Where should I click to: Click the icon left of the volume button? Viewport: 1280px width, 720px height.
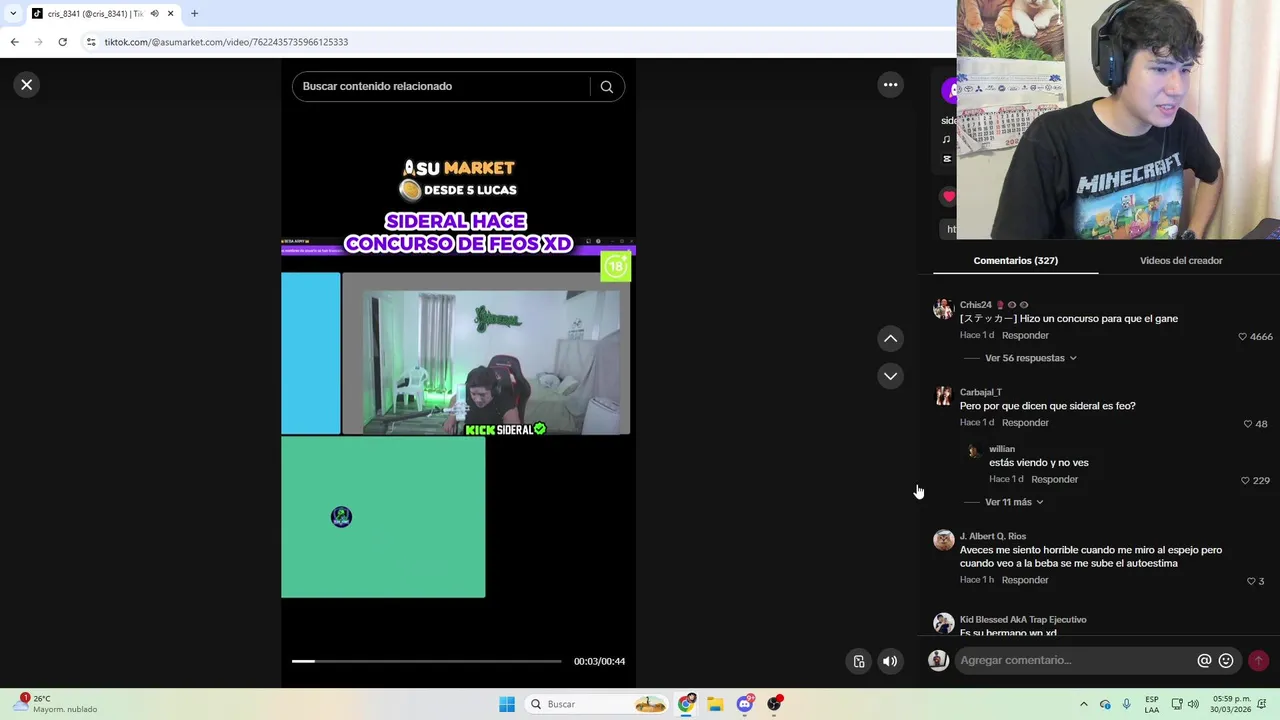(859, 661)
